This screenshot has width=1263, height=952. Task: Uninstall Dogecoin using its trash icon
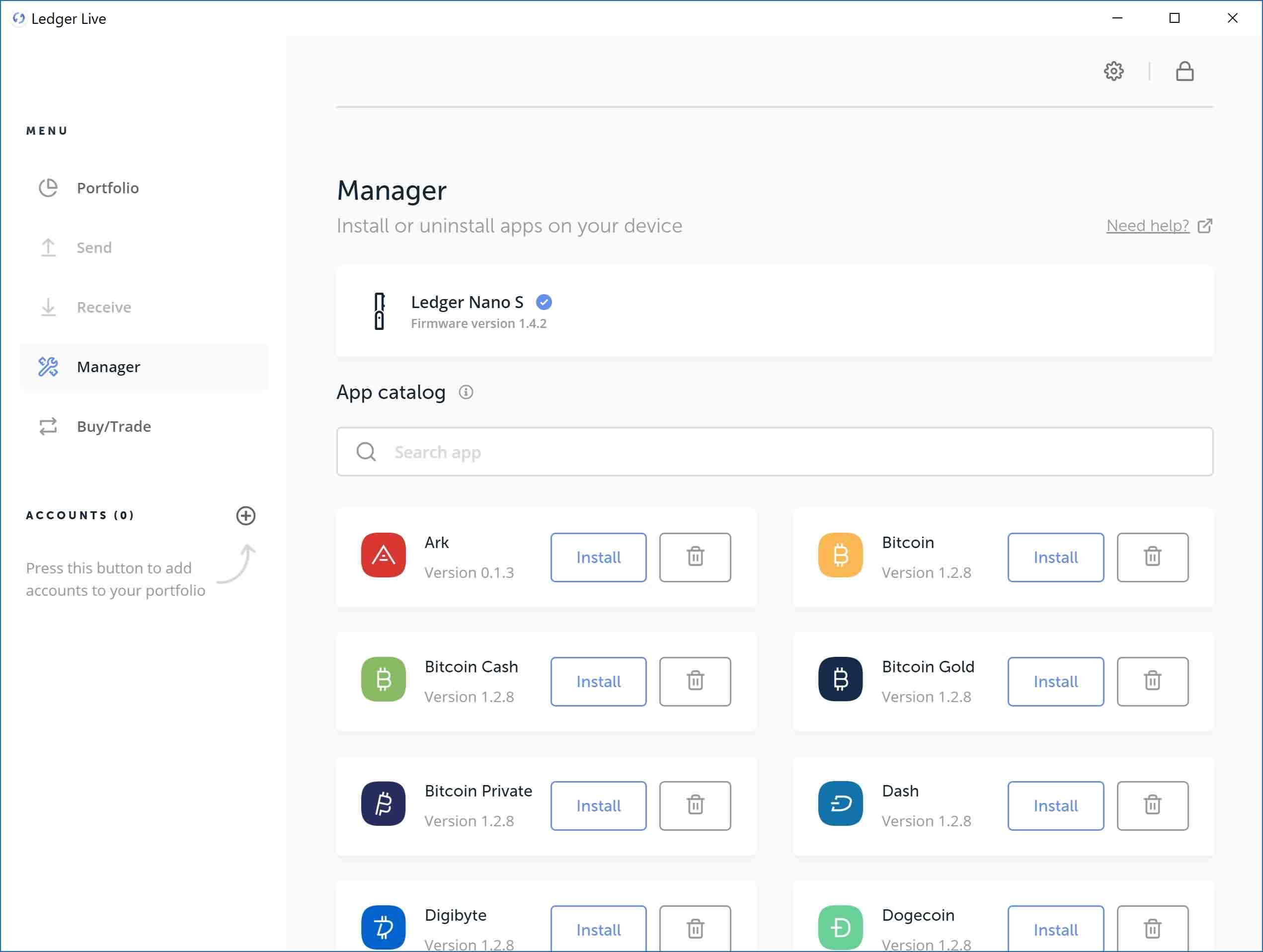pyautogui.click(x=1153, y=929)
